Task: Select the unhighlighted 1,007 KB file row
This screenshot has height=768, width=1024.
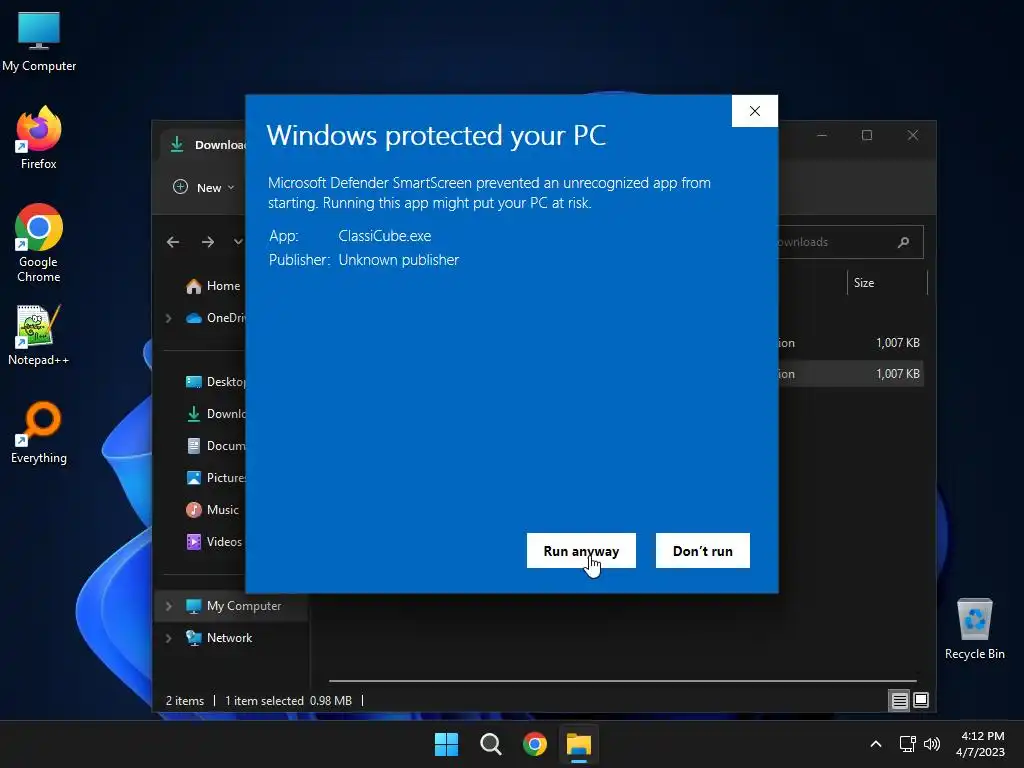Action: coord(850,343)
